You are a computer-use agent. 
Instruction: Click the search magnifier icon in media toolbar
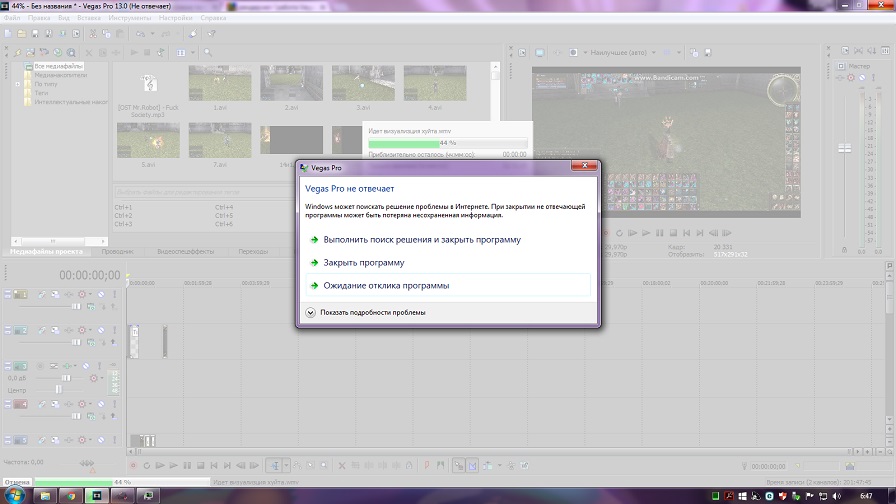(208, 51)
